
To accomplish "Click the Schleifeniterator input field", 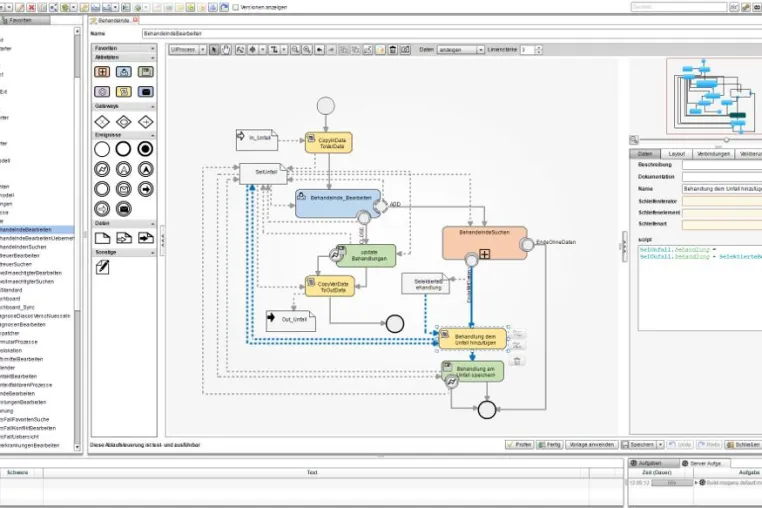I will (x=722, y=201).
